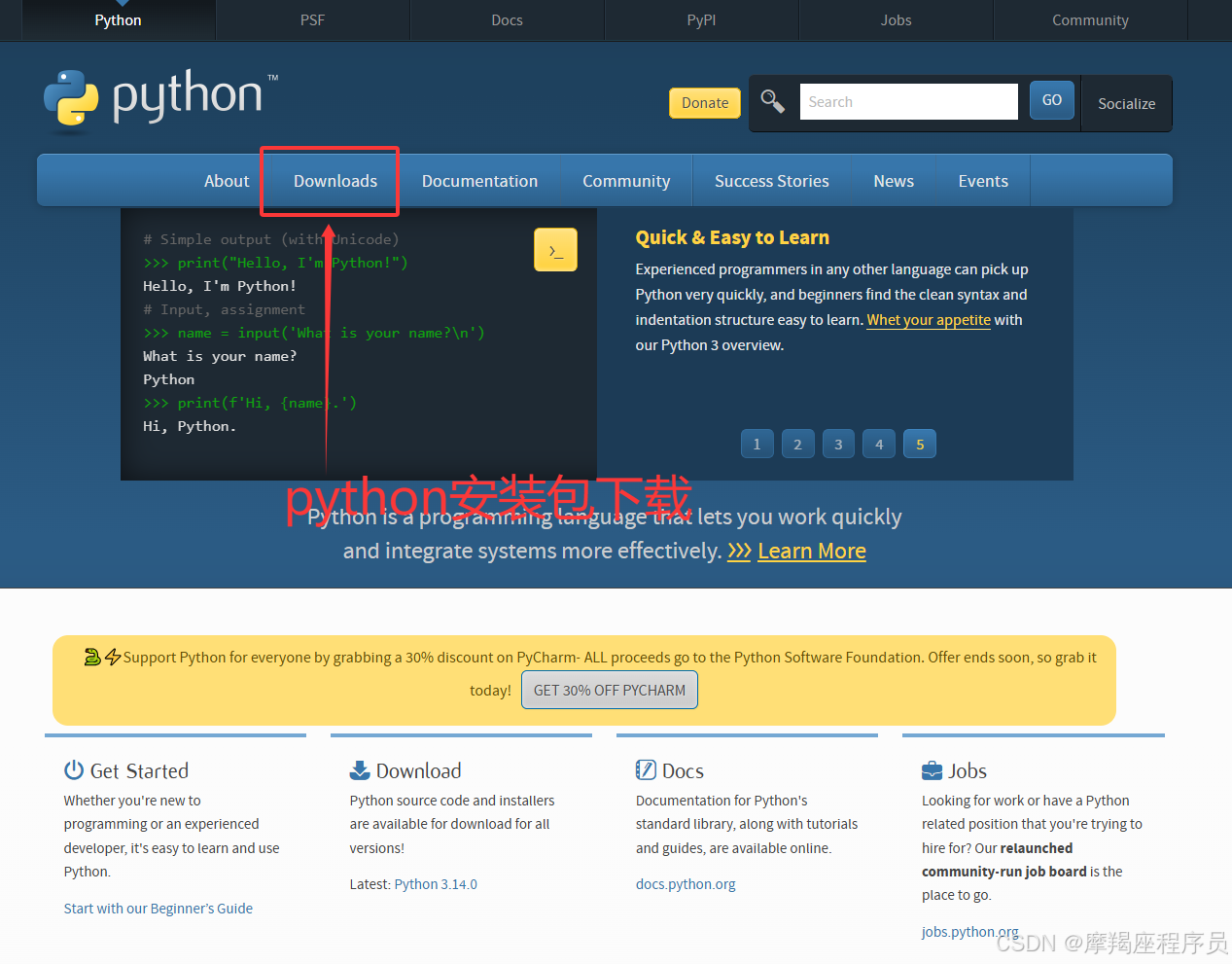This screenshot has width=1232, height=964.
Task: Open Start with our Beginner's Guide link
Action: [158, 909]
